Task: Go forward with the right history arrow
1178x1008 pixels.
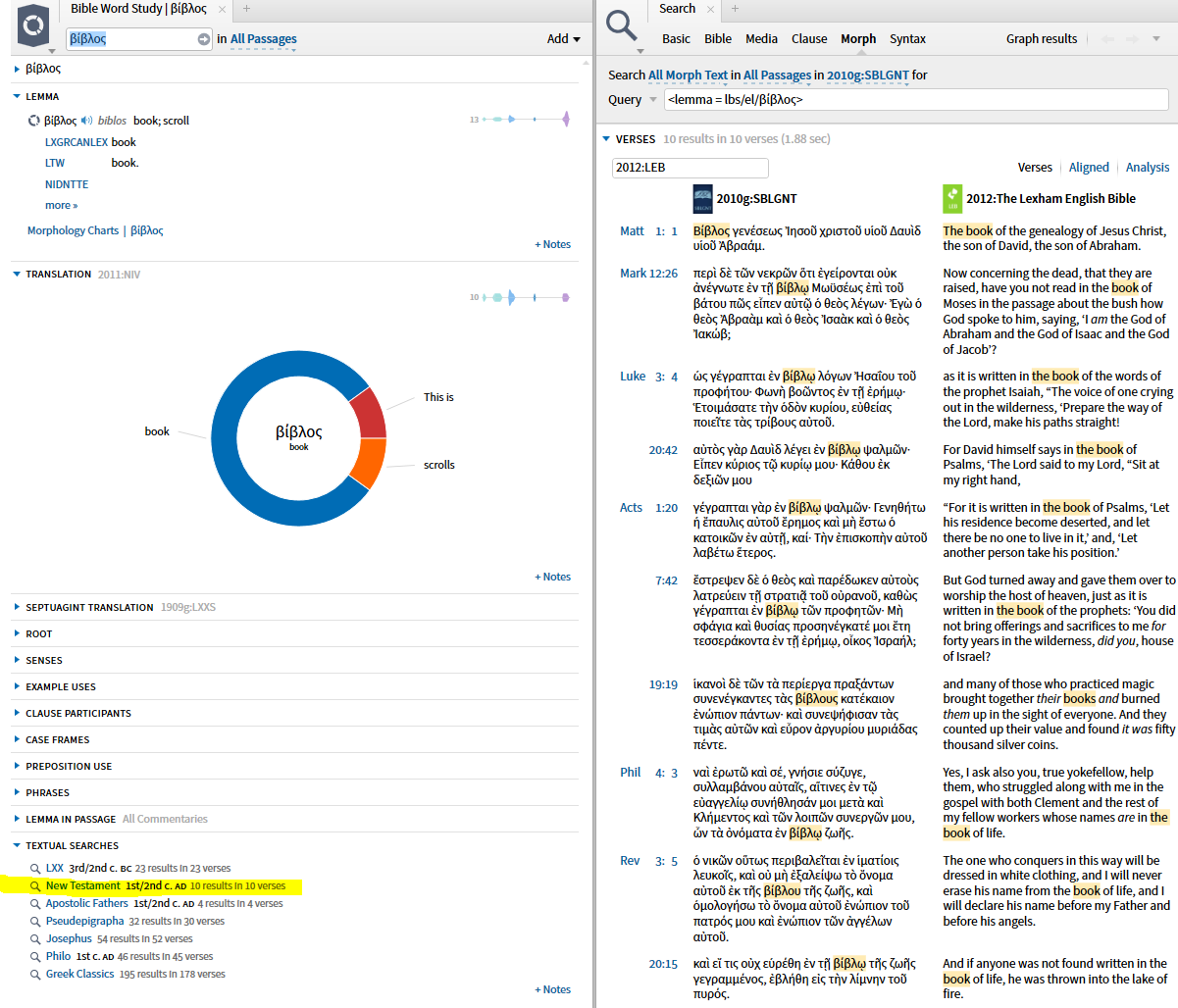Action: [1133, 39]
